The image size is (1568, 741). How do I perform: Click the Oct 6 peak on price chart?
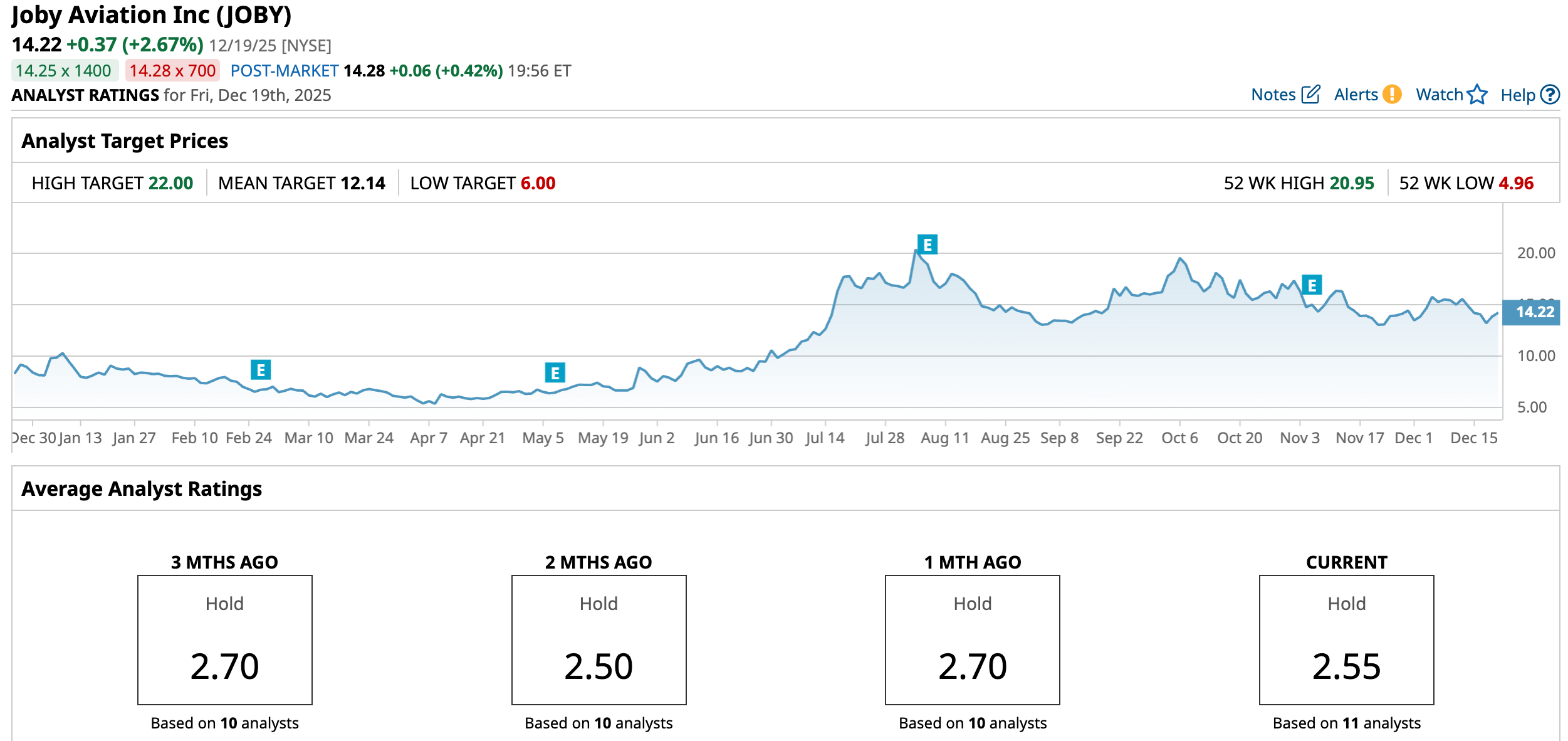click(1180, 258)
